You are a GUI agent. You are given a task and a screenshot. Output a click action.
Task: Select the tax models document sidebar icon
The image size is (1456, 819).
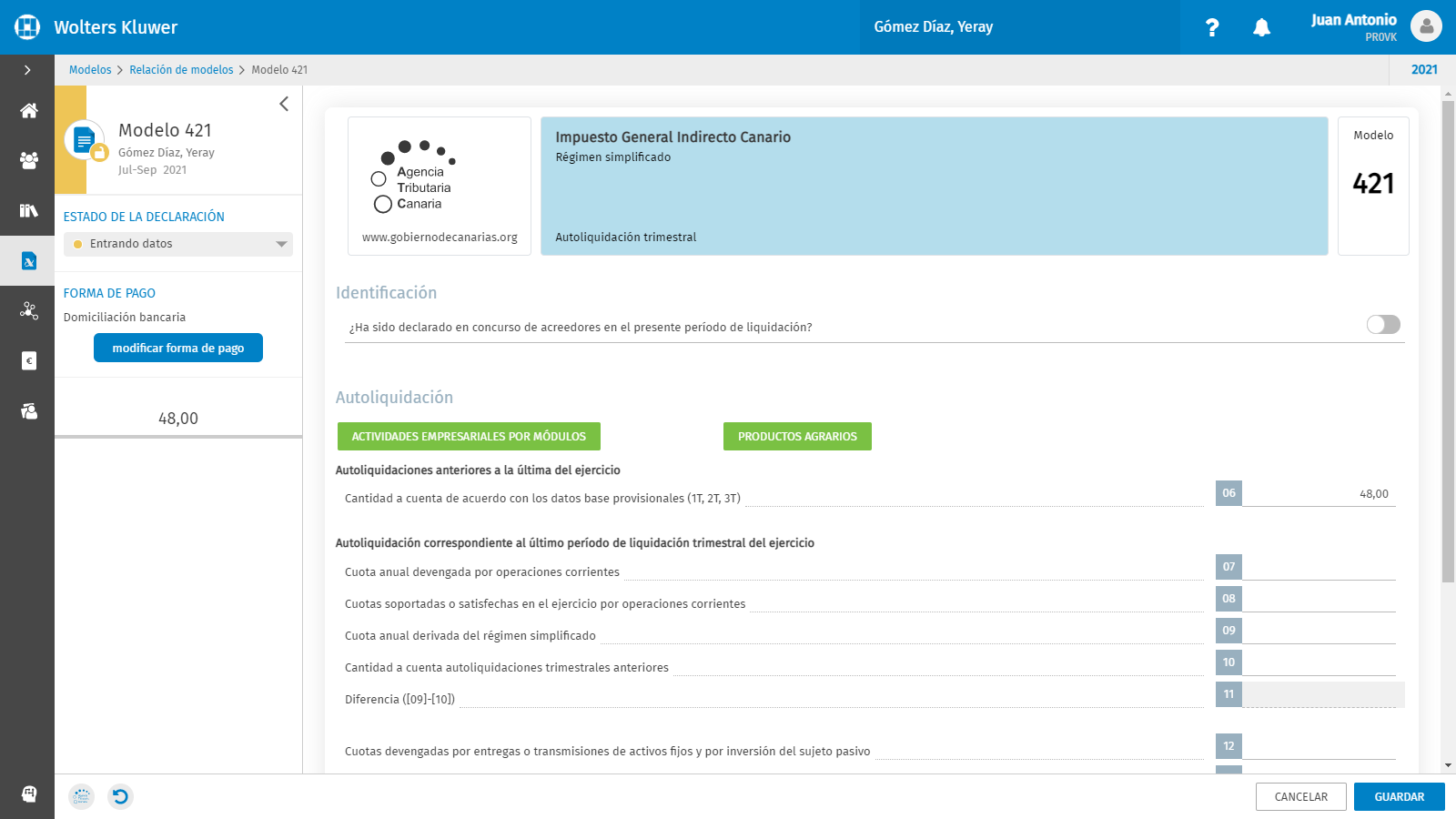click(28, 261)
